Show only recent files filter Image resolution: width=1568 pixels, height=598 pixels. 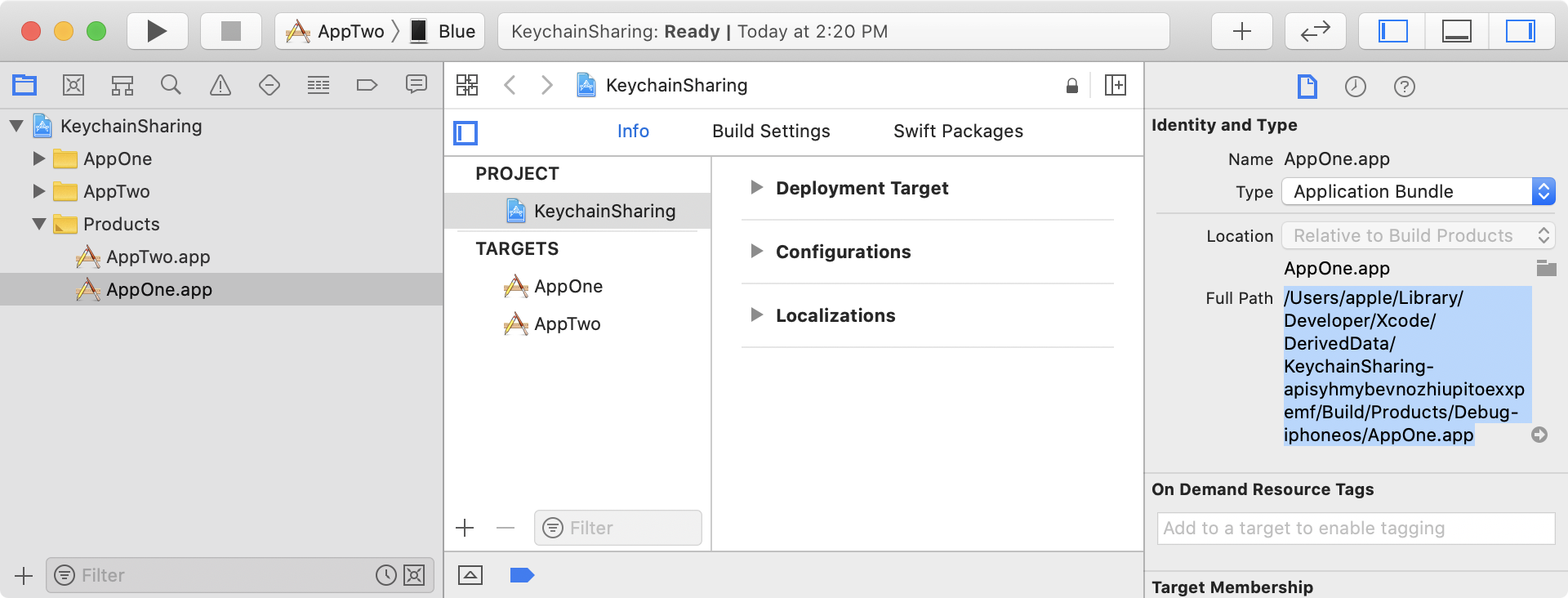point(386,575)
